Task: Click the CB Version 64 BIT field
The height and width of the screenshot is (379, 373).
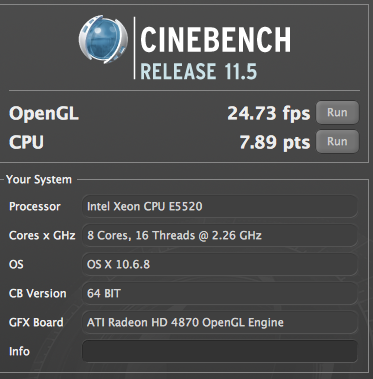Action: (x=220, y=293)
